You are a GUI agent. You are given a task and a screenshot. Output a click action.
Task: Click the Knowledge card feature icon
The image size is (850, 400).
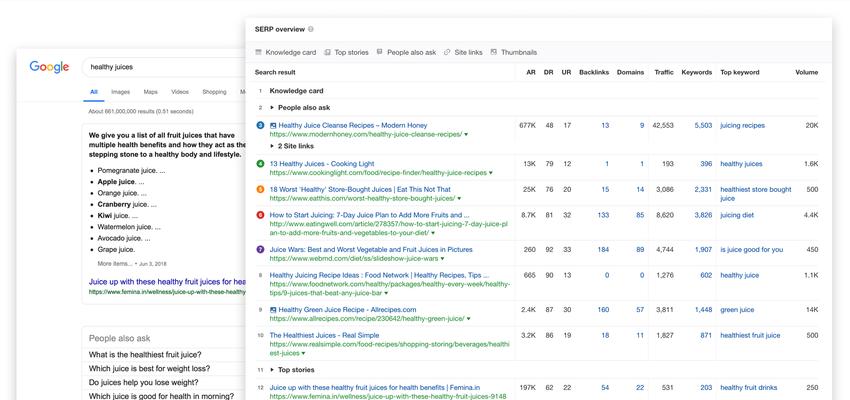point(258,52)
